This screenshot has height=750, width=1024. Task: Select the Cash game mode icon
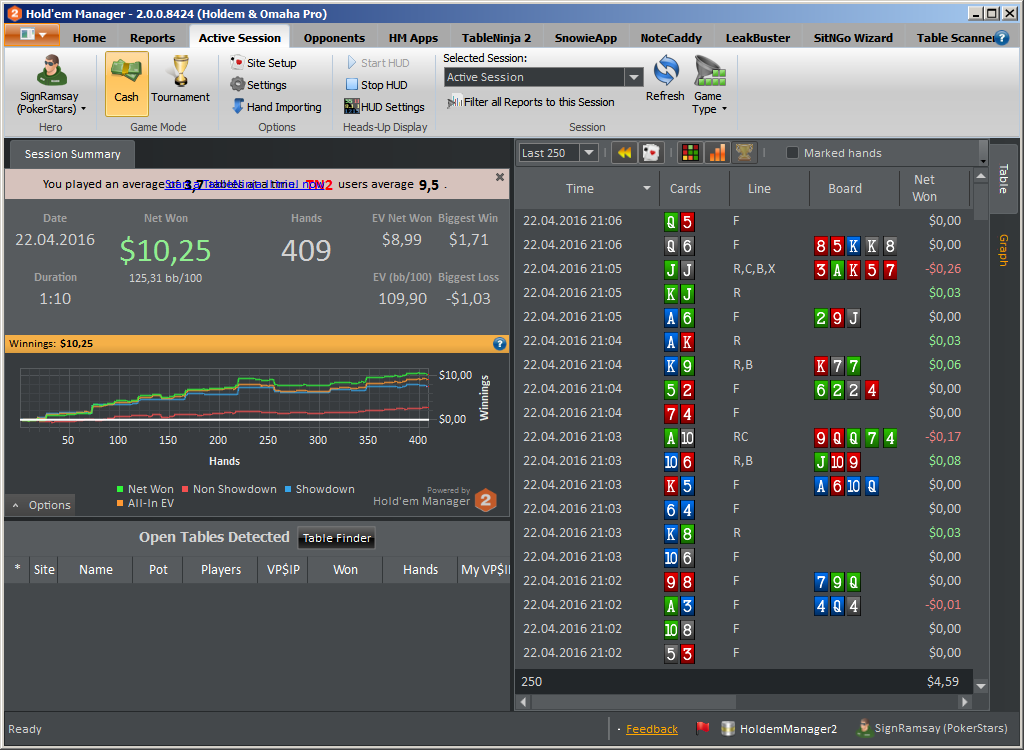(126, 84)
